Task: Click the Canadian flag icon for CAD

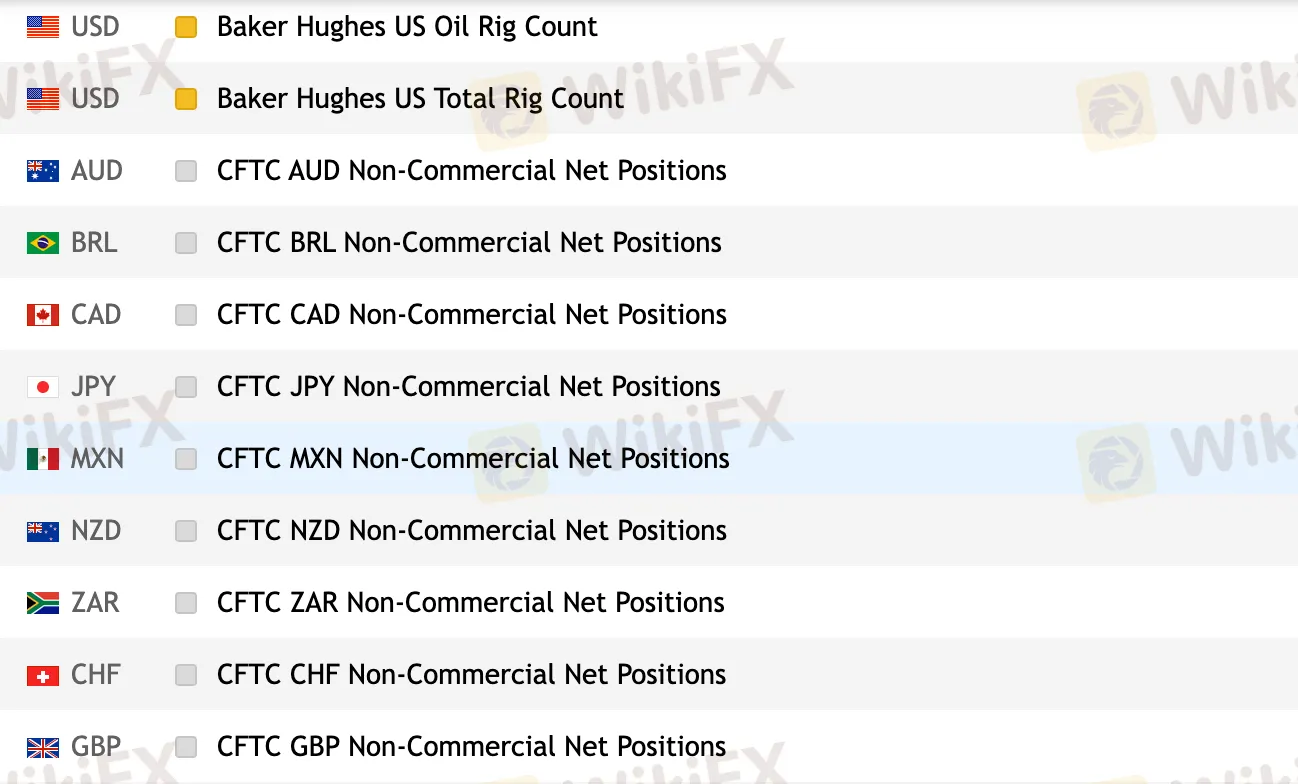Action: point(43,315)
